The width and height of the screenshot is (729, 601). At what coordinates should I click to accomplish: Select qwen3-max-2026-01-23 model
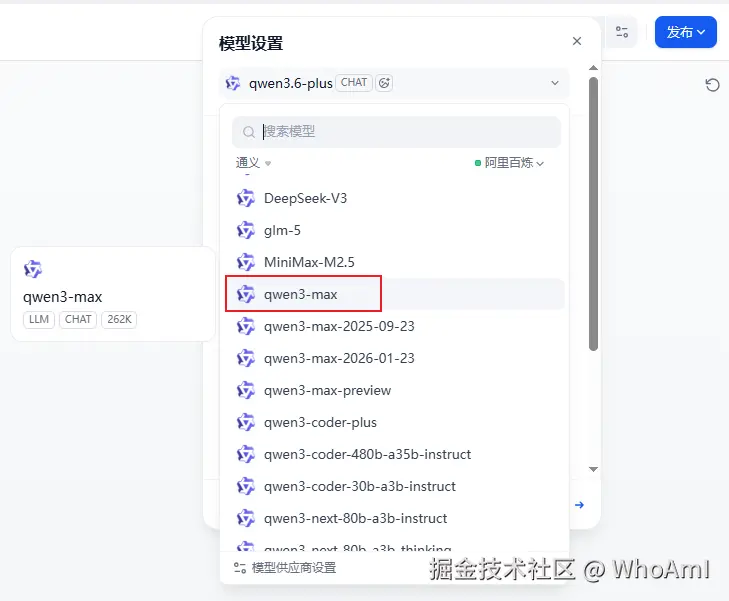[x=395, y=358]
